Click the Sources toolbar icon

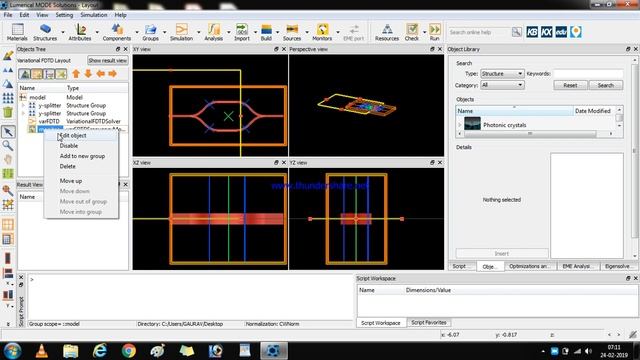292,32
